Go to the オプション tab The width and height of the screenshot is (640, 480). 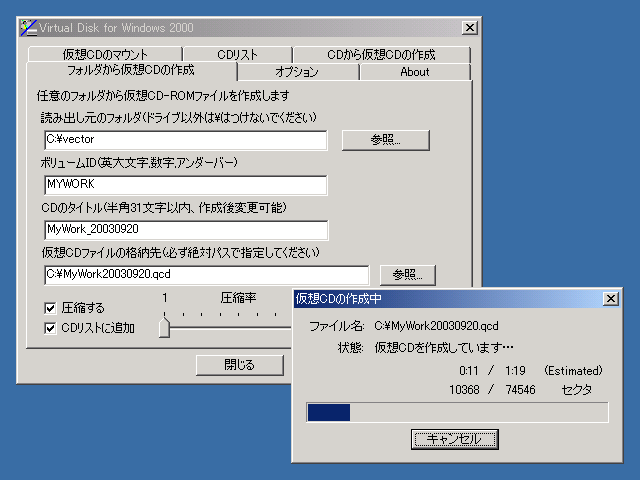pos(297,72)
